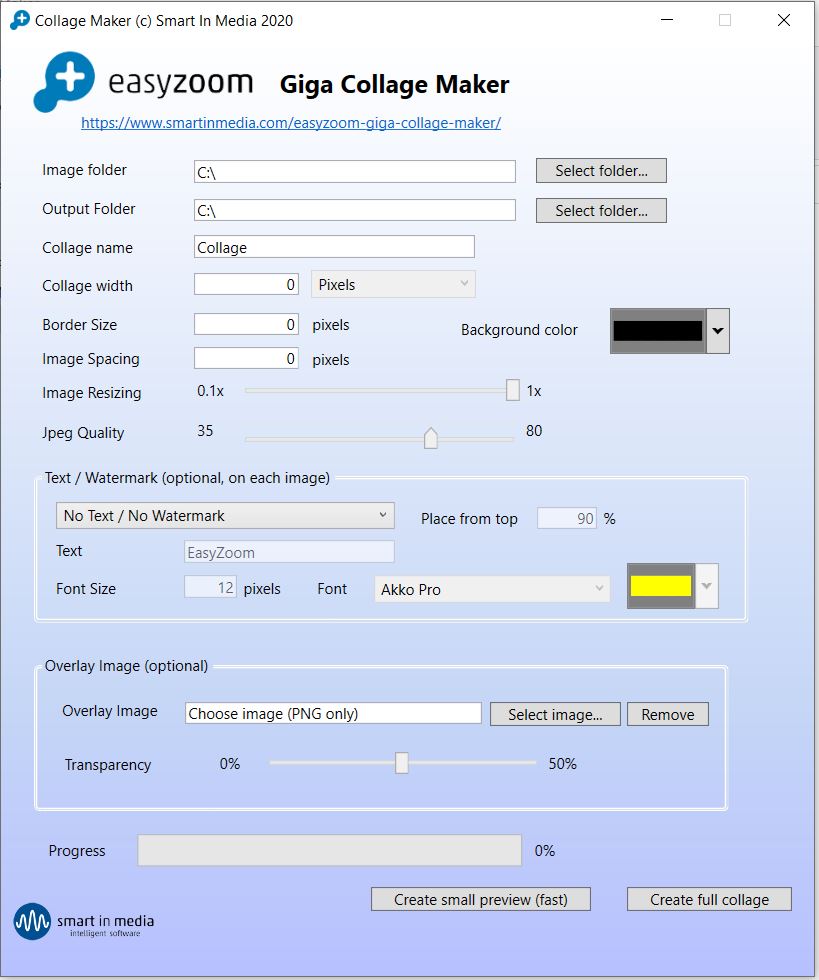Minimize the Collage Maker window
This screenshot has width=819, height=980.
pos(667,20)
